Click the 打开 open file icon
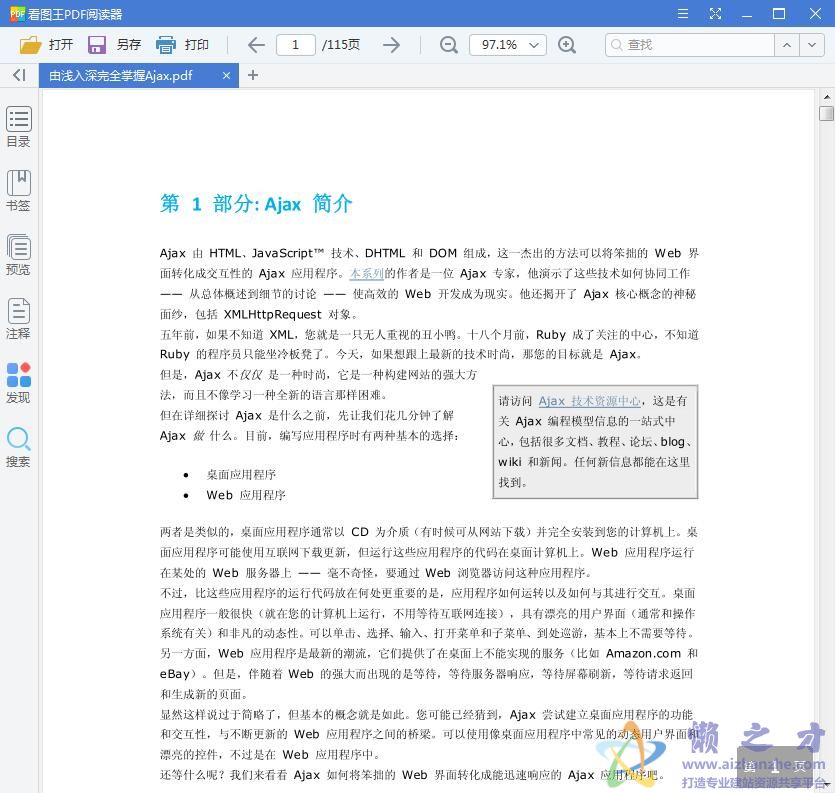This screenshot has width=835, height=793. 30,44
